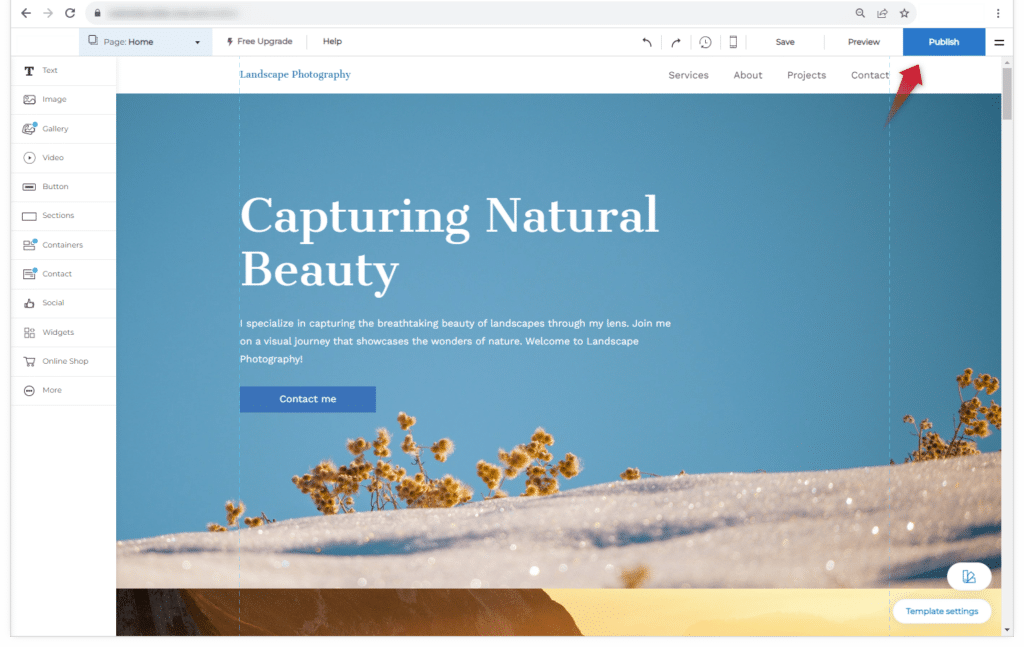Open the Image element icon
This screenshot has width=1024, height=647.
pyautogui.click(x=29, y=100)
